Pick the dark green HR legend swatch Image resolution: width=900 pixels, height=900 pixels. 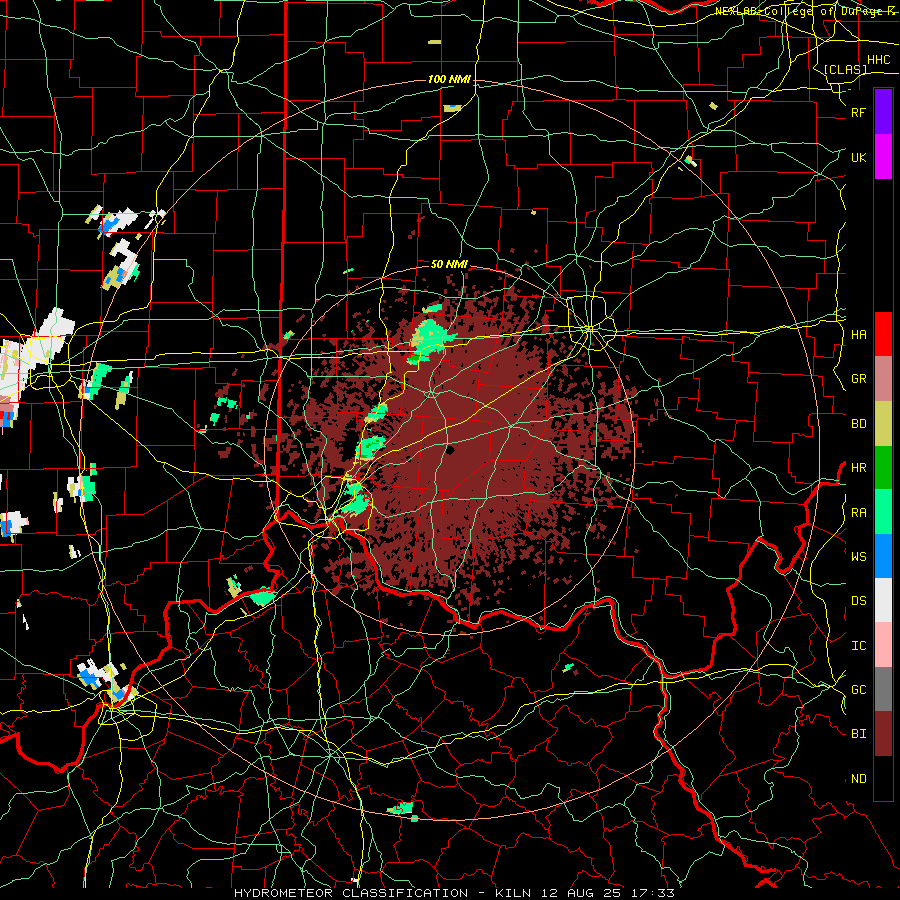pos(883,467)
